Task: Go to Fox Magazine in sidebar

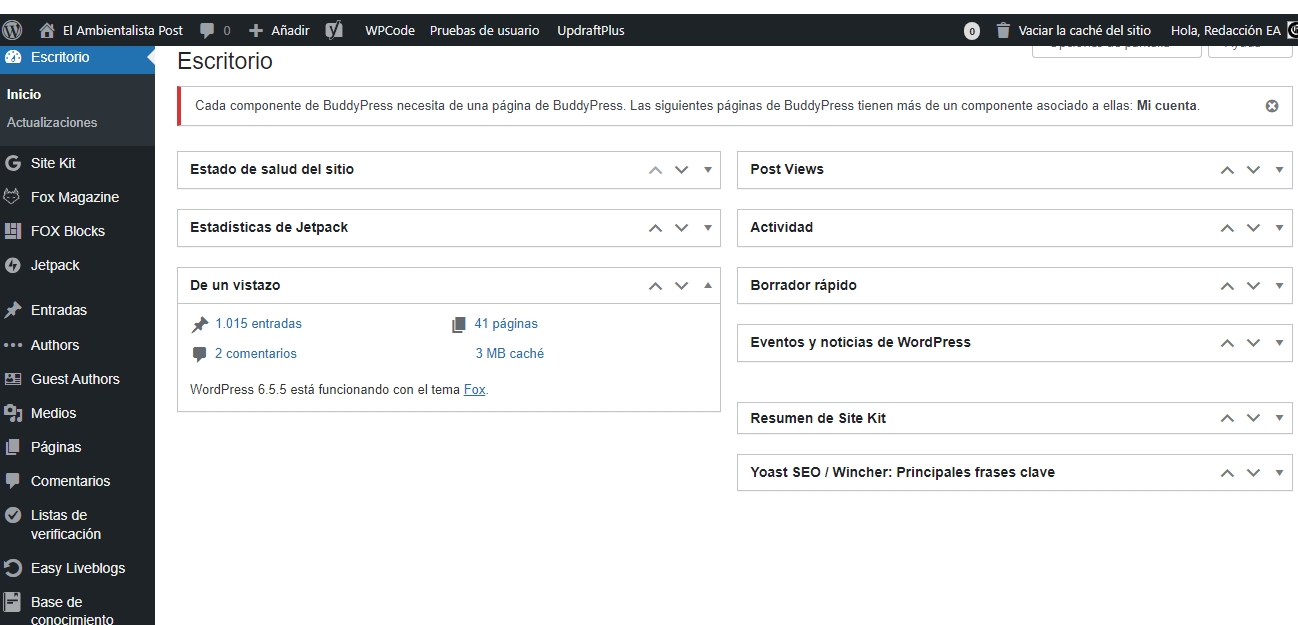Action: click(74, 197)
